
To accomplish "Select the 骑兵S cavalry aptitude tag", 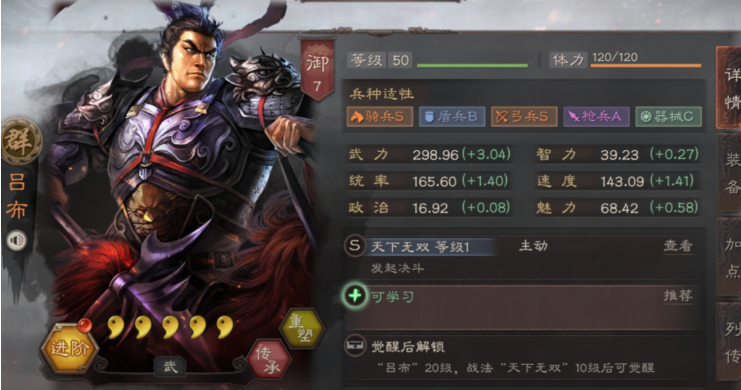I will click(x=379, y=116).
